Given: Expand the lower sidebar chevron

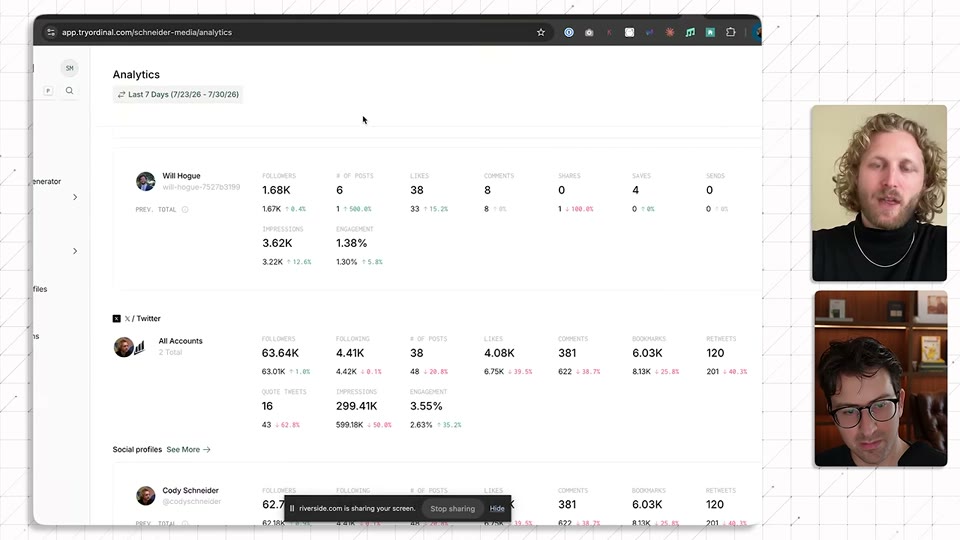Looking at the screenshot, I should pos(75,251).
